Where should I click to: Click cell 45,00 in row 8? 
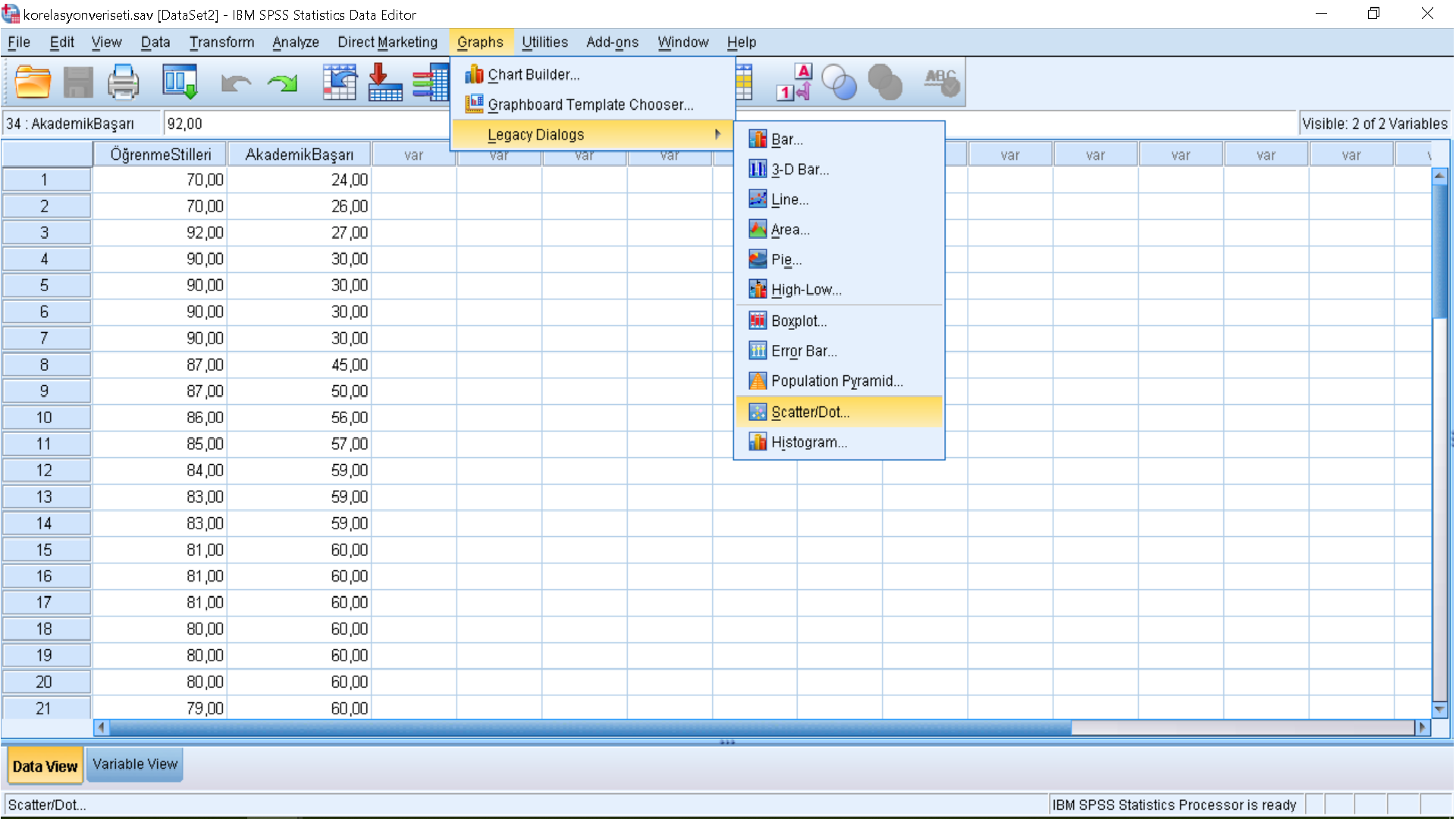click(300, 365)
